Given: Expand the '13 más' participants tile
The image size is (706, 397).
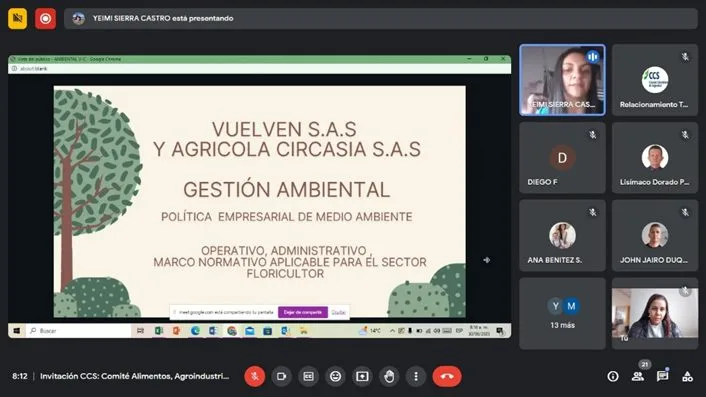Looking at the screenshot, I should [562, 313].
